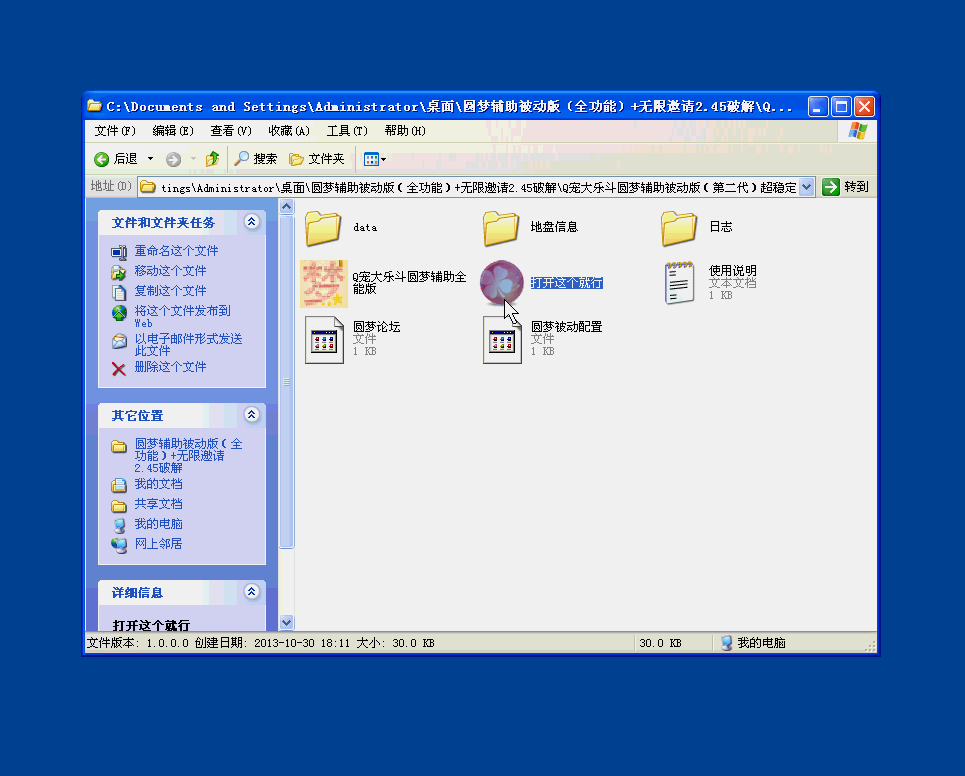
Task: Click the task pane vertical scrollbar thumb
Action: 287,381
